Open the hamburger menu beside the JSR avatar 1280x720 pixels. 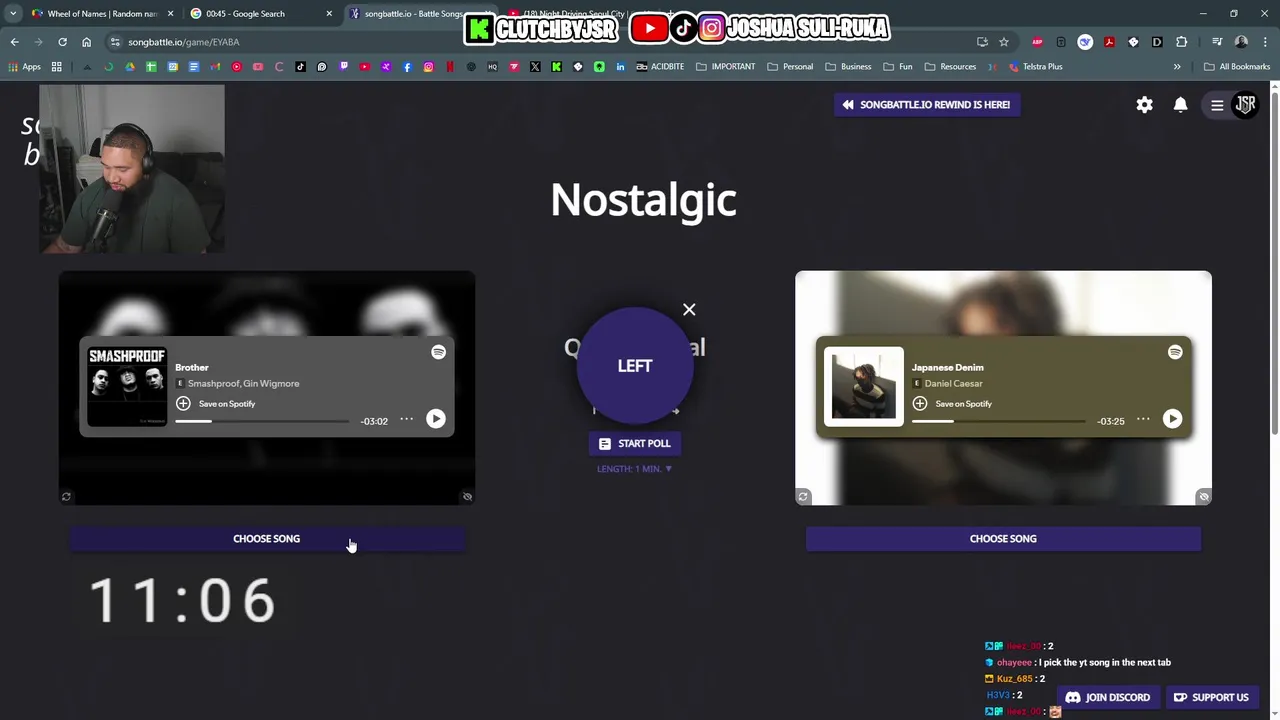(1217, 105)
